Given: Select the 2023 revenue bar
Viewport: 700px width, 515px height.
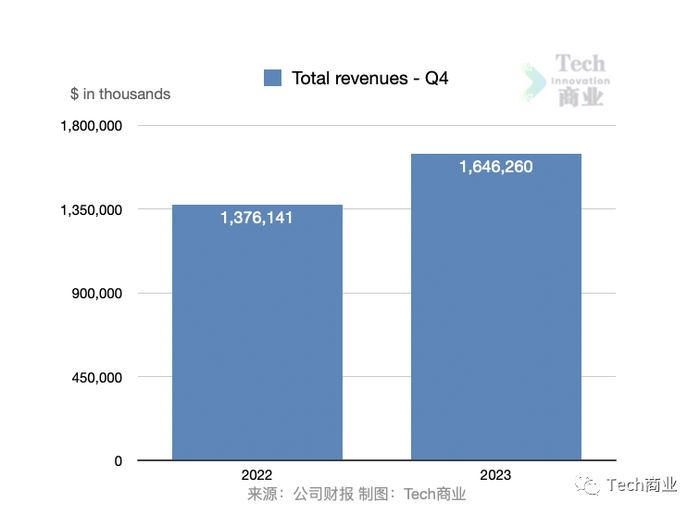Looking at the screenshot, I should (496, 307).
